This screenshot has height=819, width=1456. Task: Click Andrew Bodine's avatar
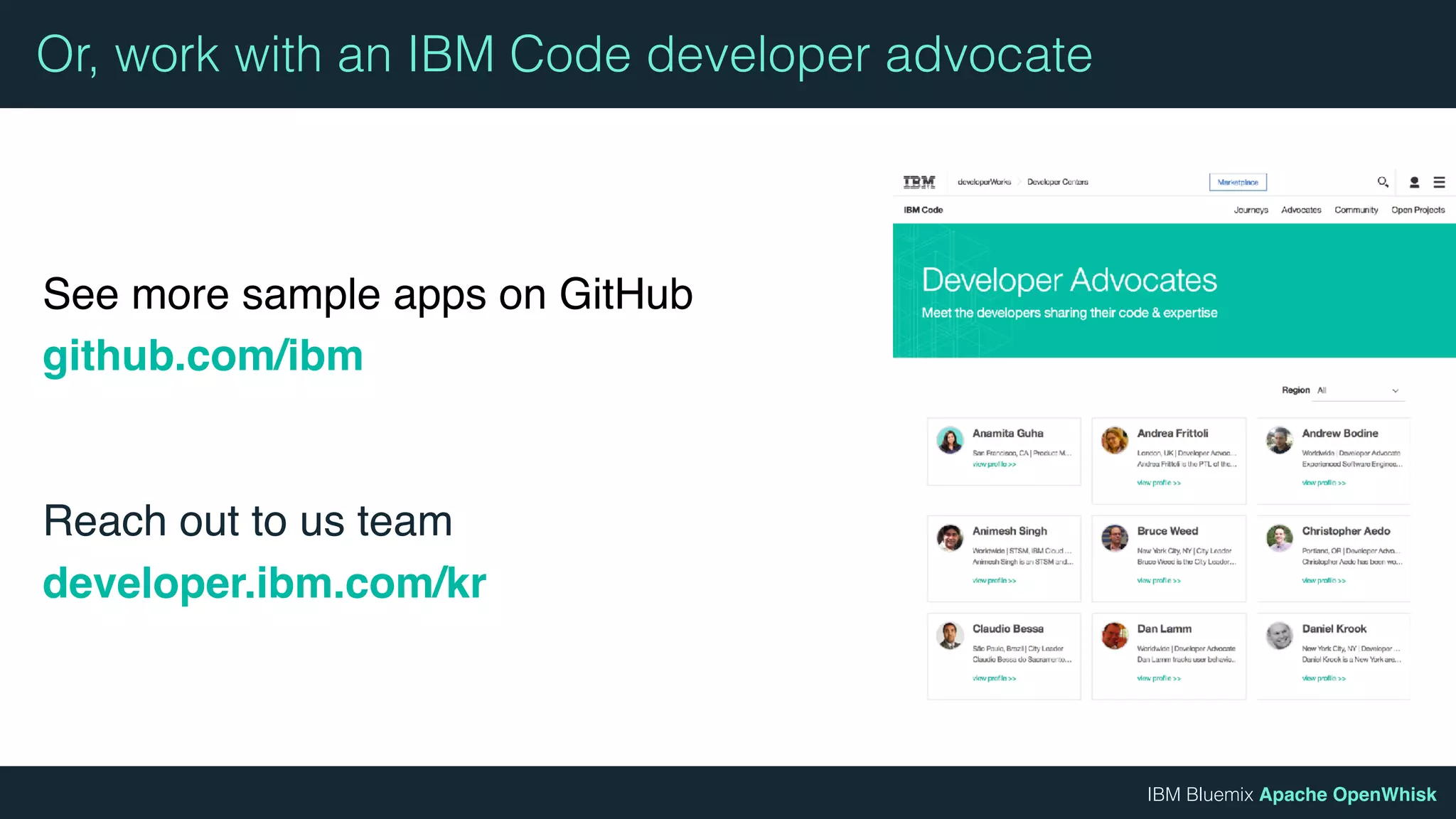(1280, 440)
